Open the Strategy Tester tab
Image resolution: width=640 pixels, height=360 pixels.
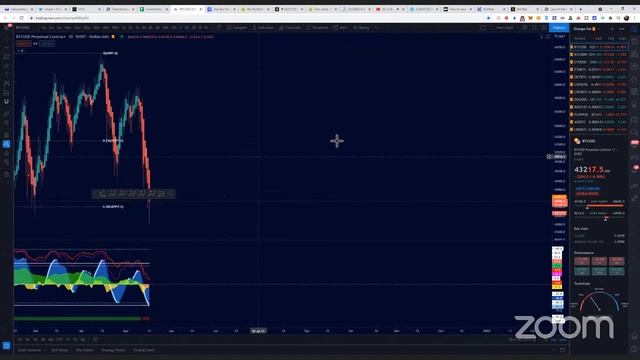tap(113, 350)
